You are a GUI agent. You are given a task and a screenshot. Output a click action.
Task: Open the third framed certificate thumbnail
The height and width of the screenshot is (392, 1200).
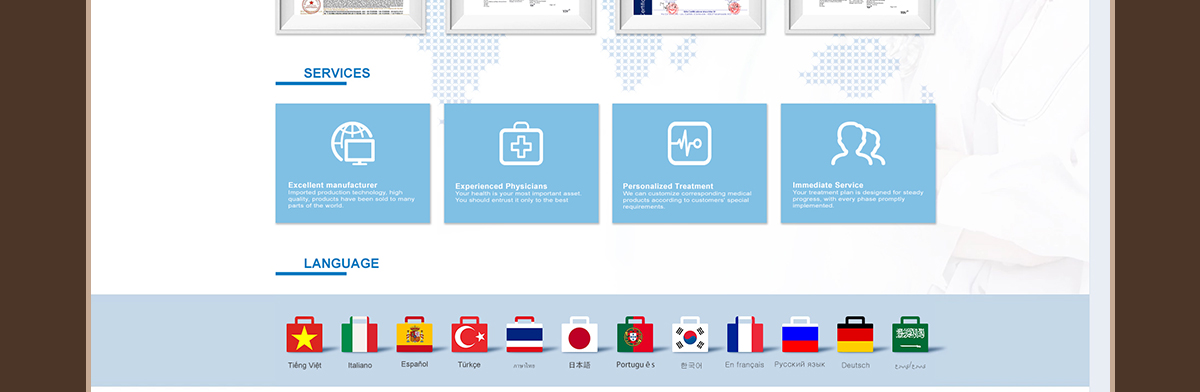[691, 15]
